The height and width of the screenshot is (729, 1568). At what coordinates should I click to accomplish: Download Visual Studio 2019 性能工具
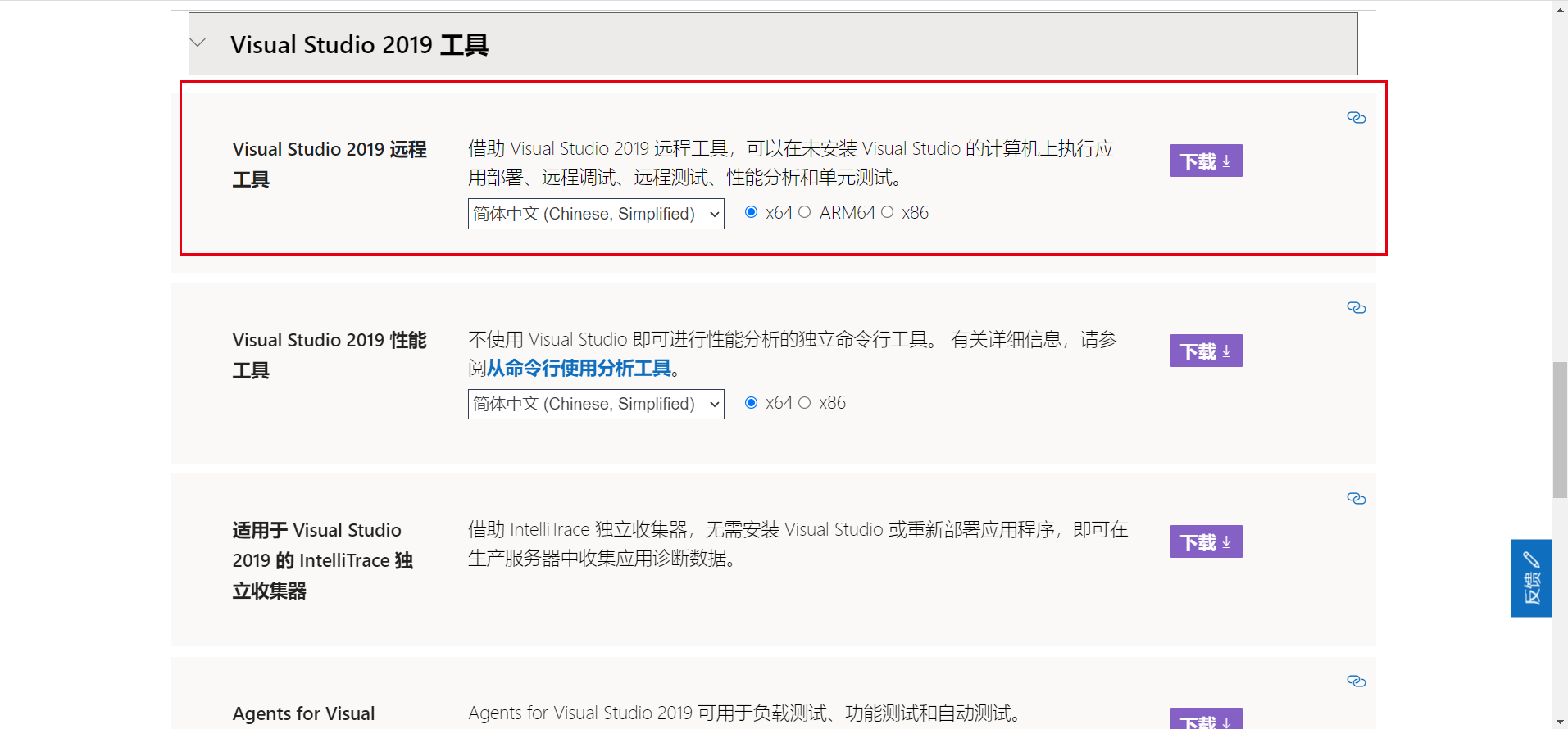[x=1206, y=351]
